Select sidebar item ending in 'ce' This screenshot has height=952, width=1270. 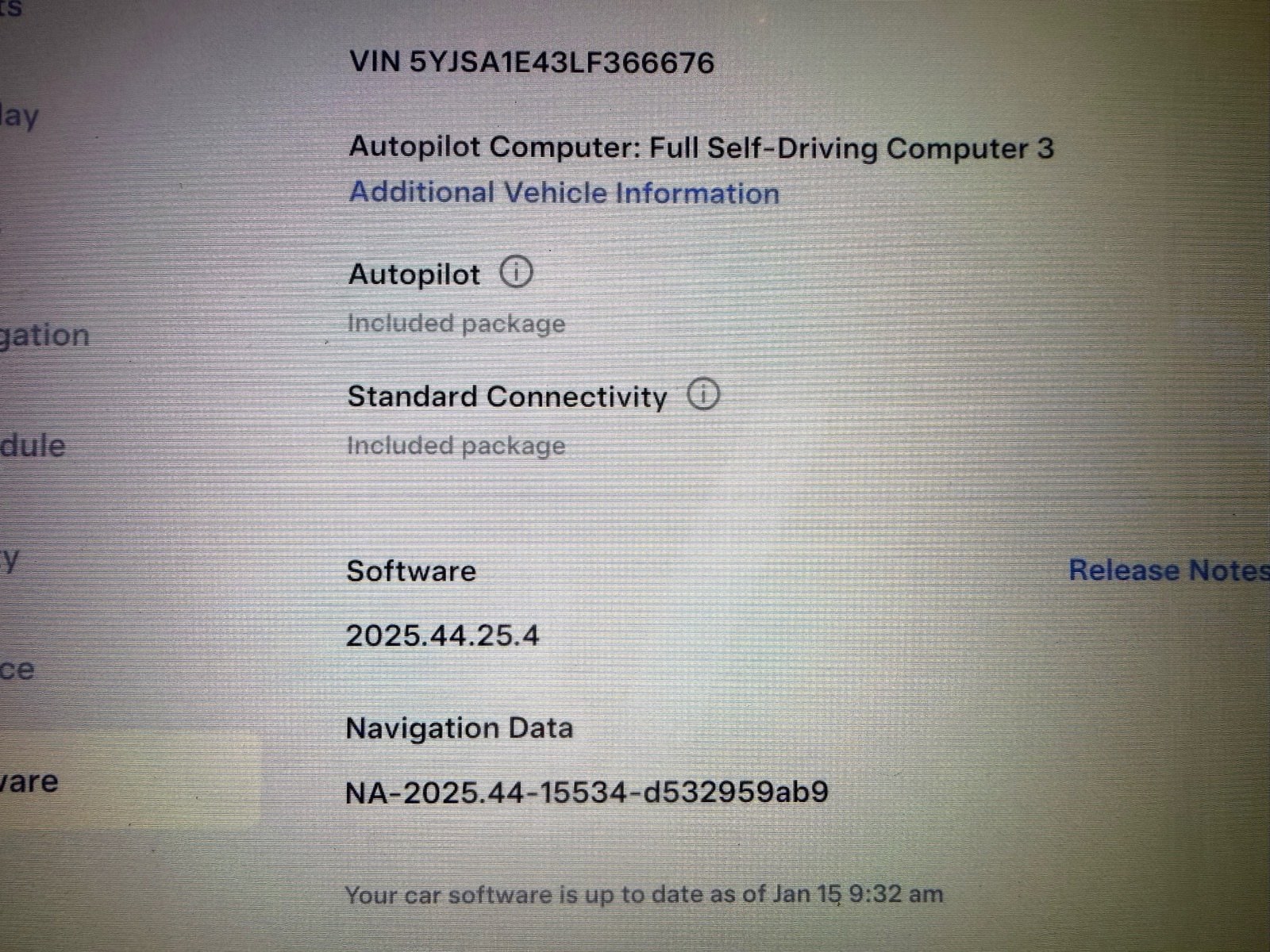(17, 670)
